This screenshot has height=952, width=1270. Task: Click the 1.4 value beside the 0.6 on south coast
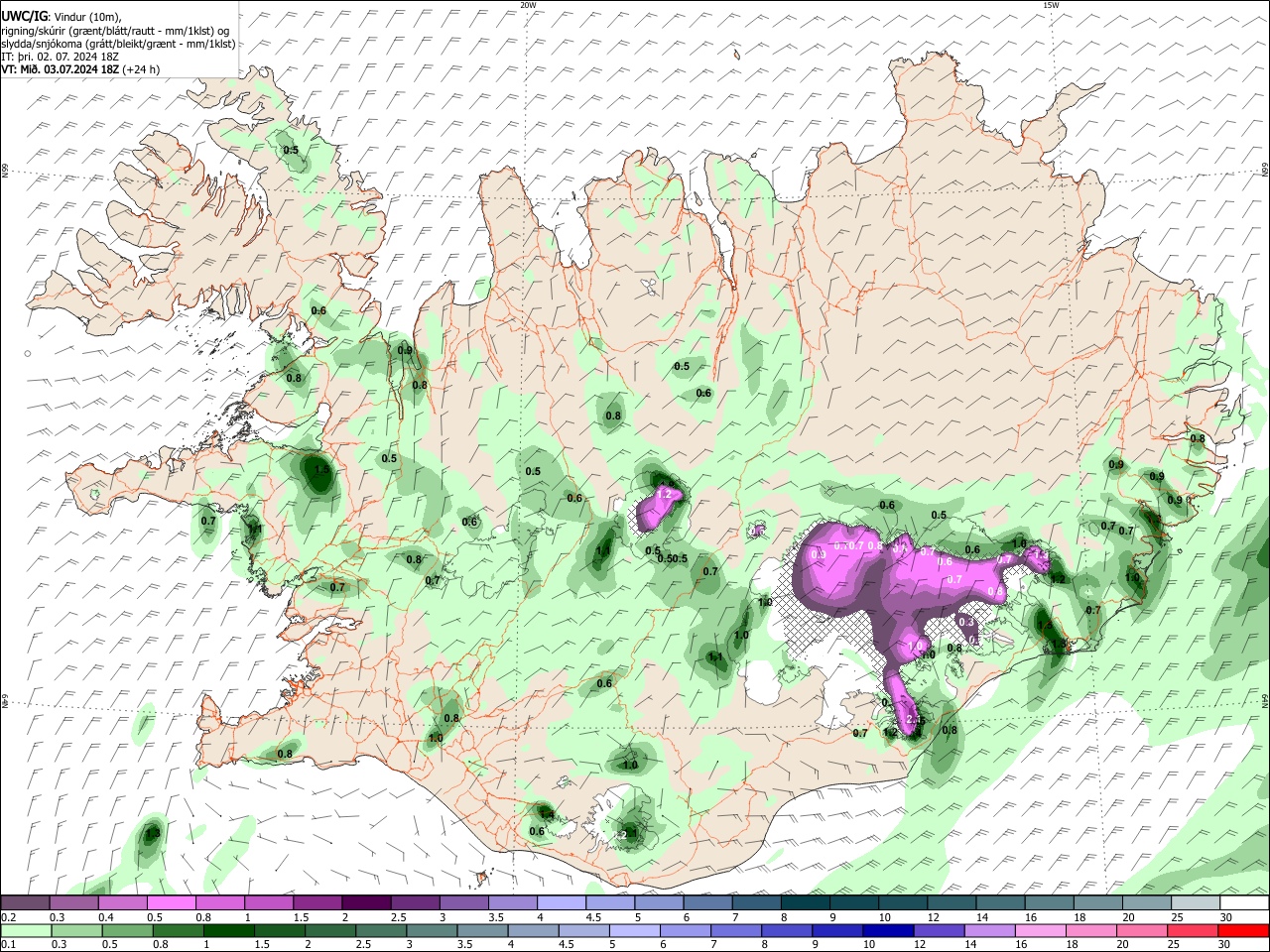click(x=545, y=814)
